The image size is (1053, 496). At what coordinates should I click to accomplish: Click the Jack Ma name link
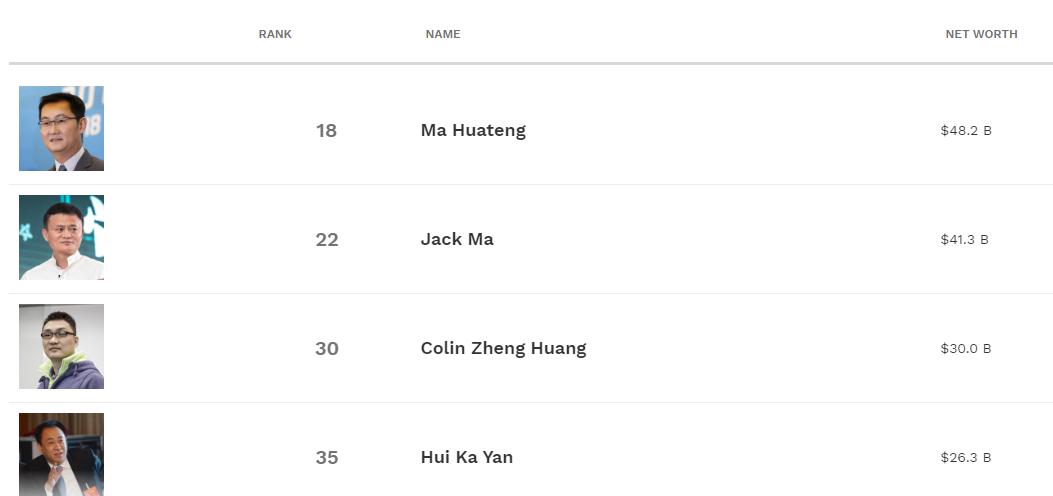[457, 239]
